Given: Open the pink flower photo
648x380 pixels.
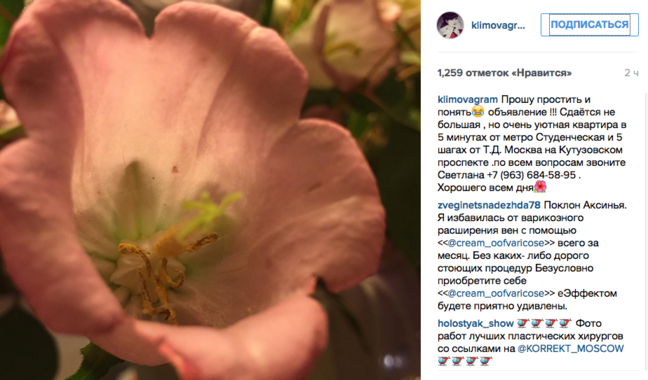Looking at the screenshot, I should 210,190.
